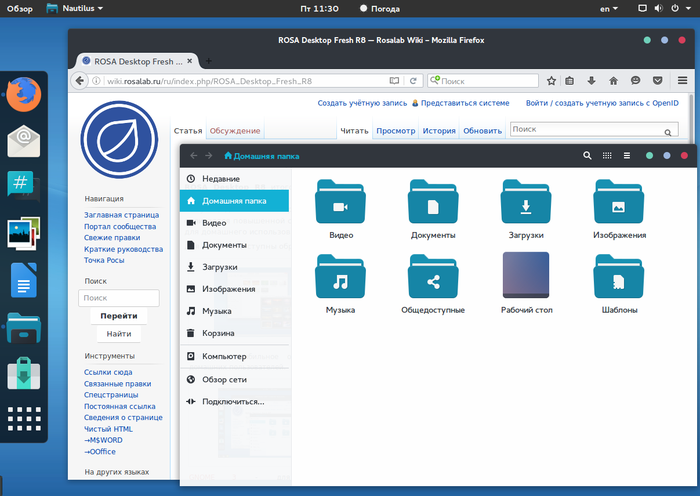The height and width of the screenshot is (496, 700).
Task: Select Недавние in Nautilus sidebar
Action: [234, 179]
